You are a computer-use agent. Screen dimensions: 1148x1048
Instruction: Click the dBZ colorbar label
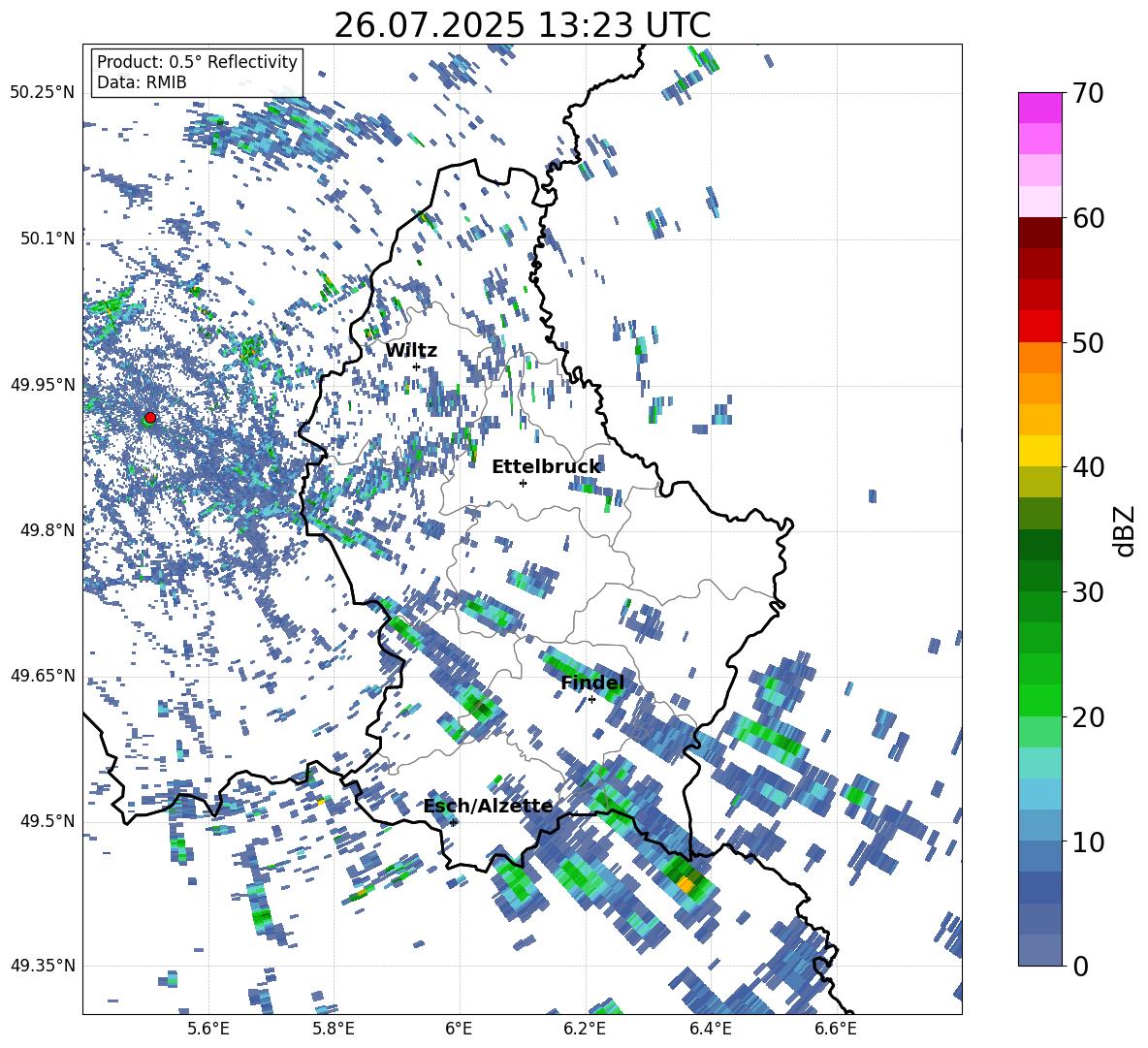1124,530
